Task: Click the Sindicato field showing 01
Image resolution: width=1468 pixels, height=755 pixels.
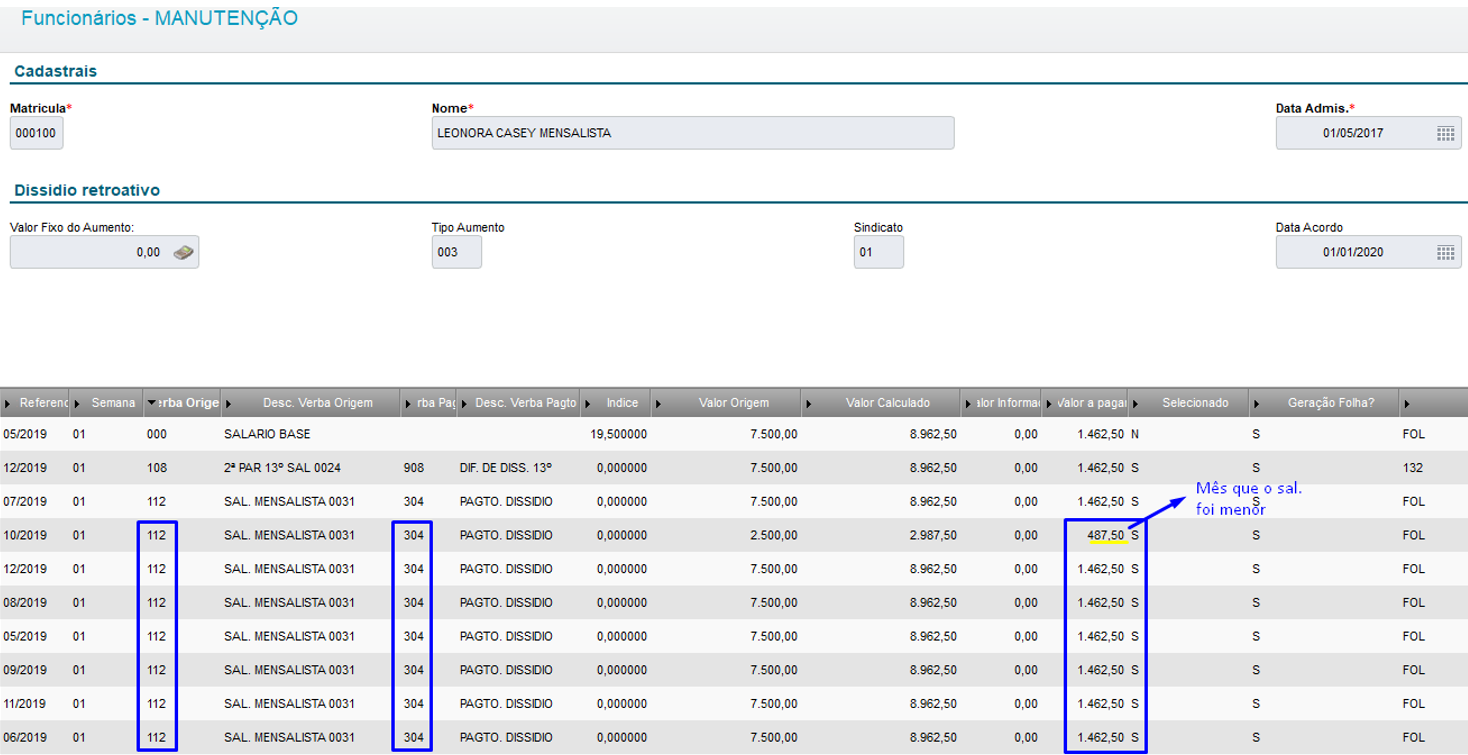Action: point(879,252)
